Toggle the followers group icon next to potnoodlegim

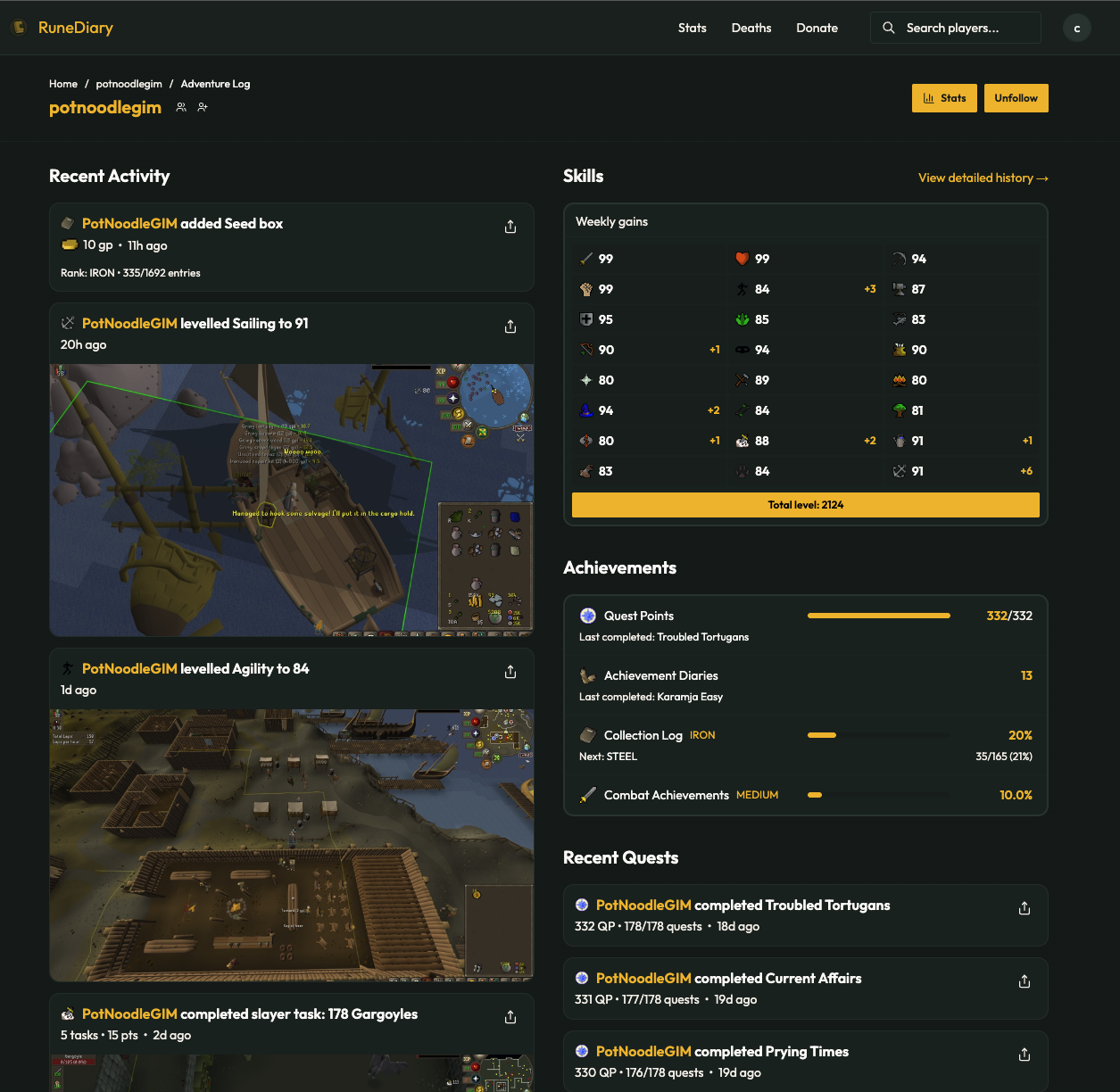[180, 107]
